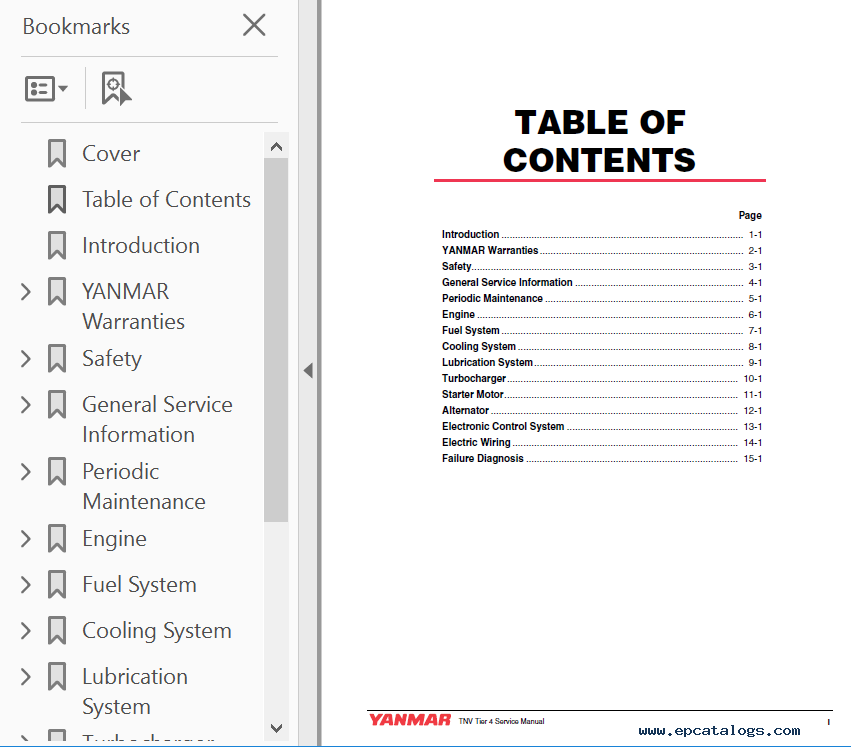Click the TABLE OF CONTENTS page heading
The height and width of the screenshot is (747, 851).
tap(600, 141)
